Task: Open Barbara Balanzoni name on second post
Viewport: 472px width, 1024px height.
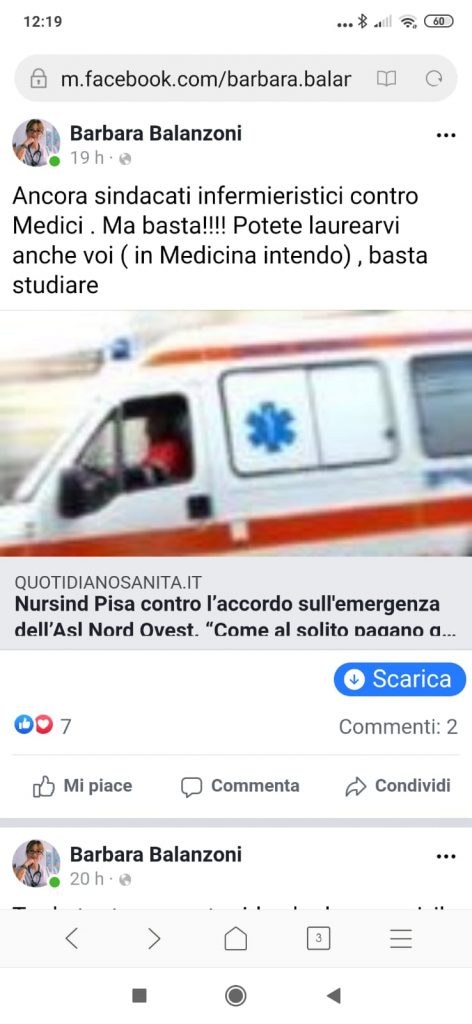Action: [x=155, y=854]
